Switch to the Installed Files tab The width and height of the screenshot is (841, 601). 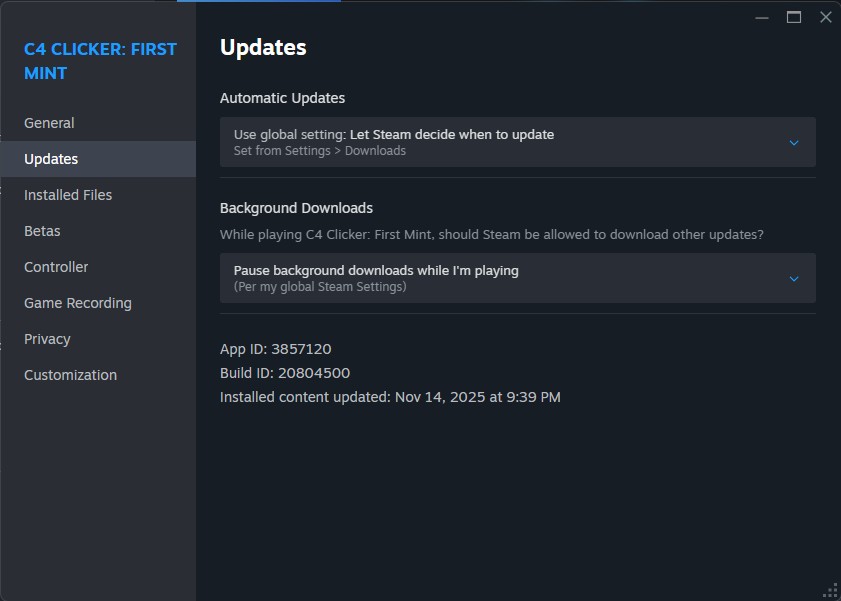pyautogui.click(x=68, y=195)
